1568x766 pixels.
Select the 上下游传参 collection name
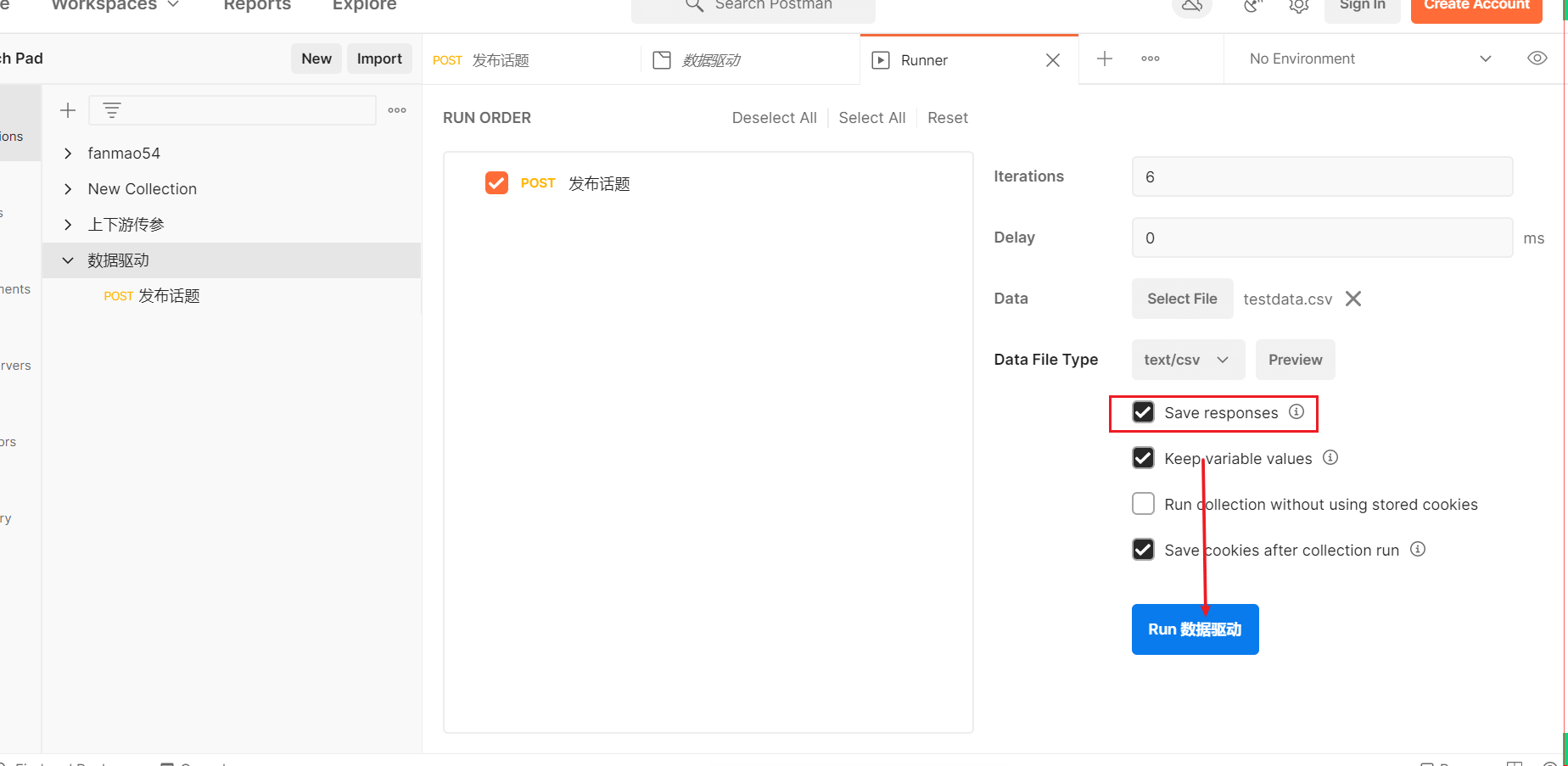point(126,225)
